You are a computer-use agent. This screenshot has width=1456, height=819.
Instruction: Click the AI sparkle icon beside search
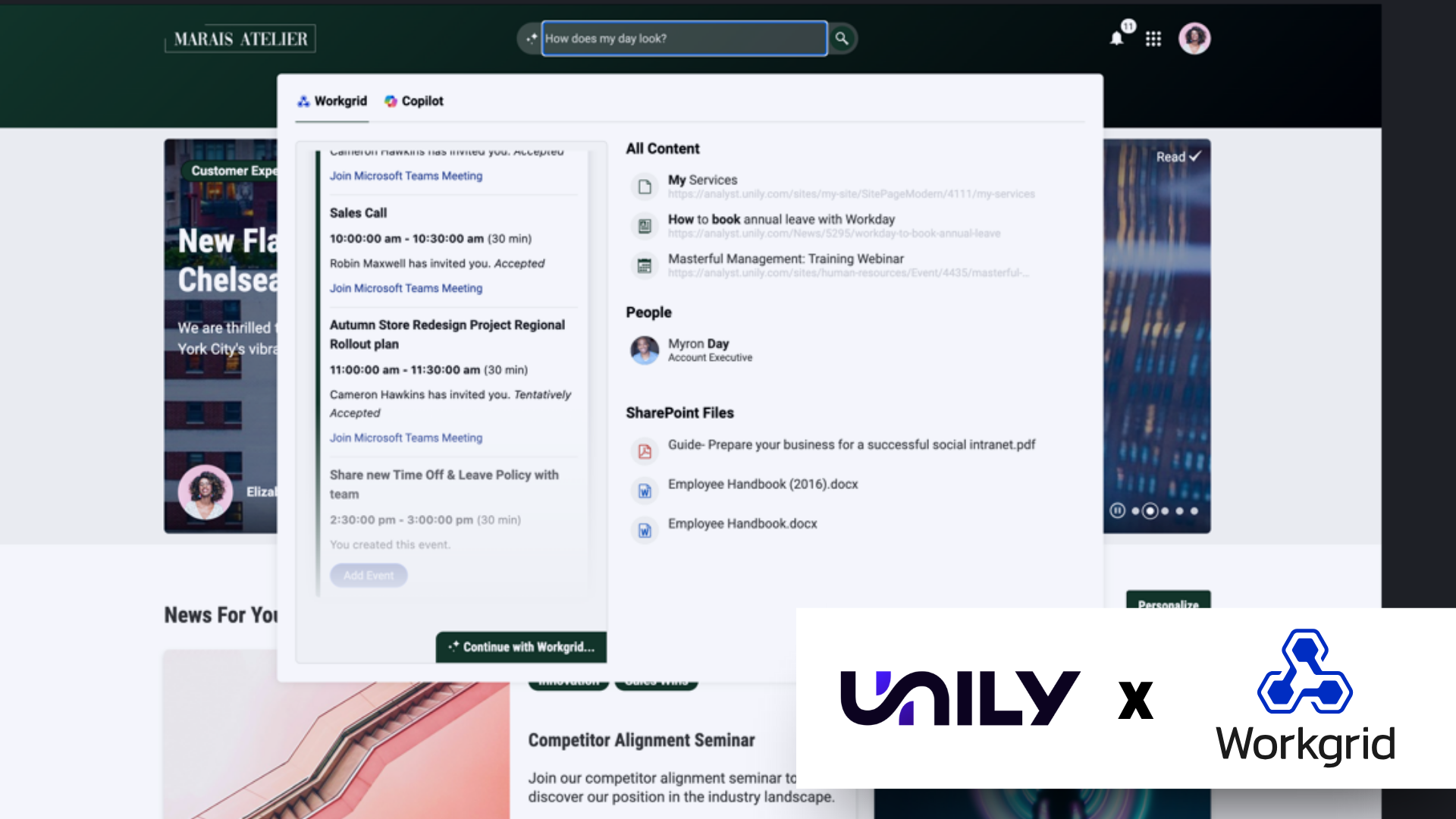coord(531,39)
